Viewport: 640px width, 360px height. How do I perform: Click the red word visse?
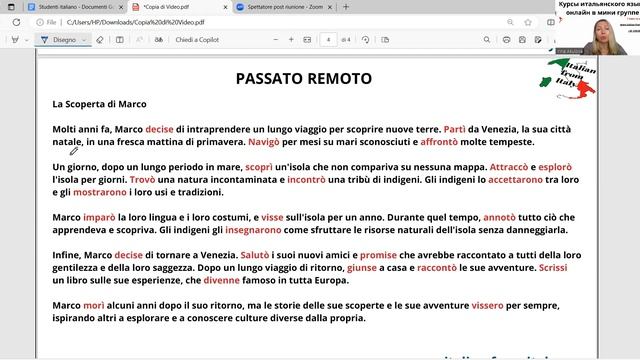pyautogui.click(x=272, y=218)
